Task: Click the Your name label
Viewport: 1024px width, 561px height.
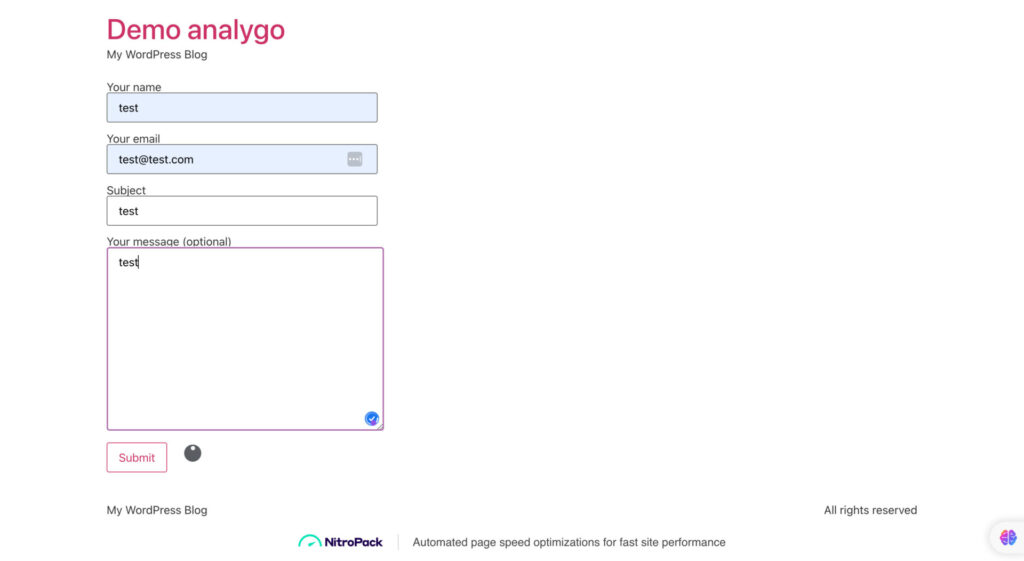Action: [134, 87]
